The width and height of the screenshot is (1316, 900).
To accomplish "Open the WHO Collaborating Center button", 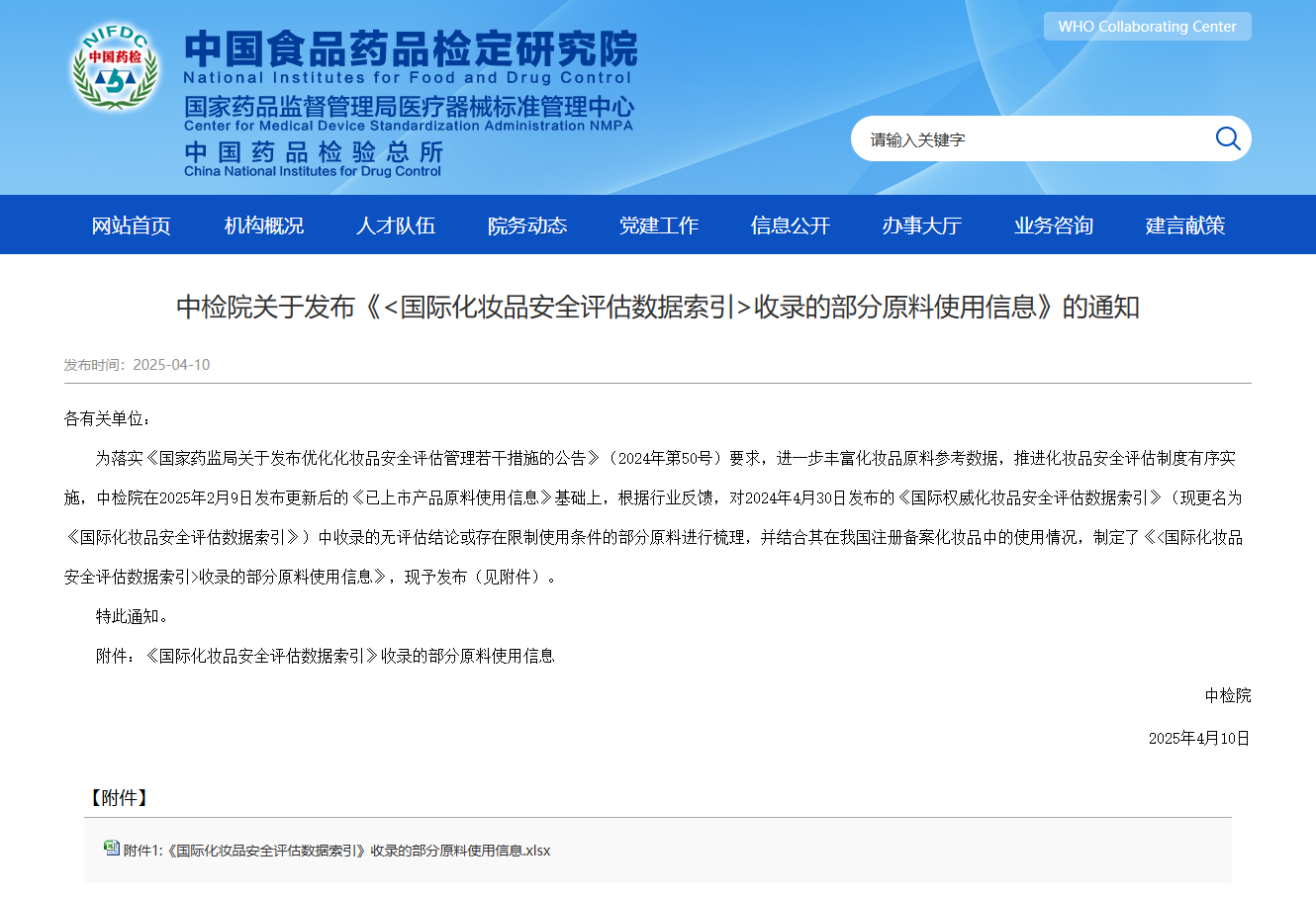I will [1147, 27].
